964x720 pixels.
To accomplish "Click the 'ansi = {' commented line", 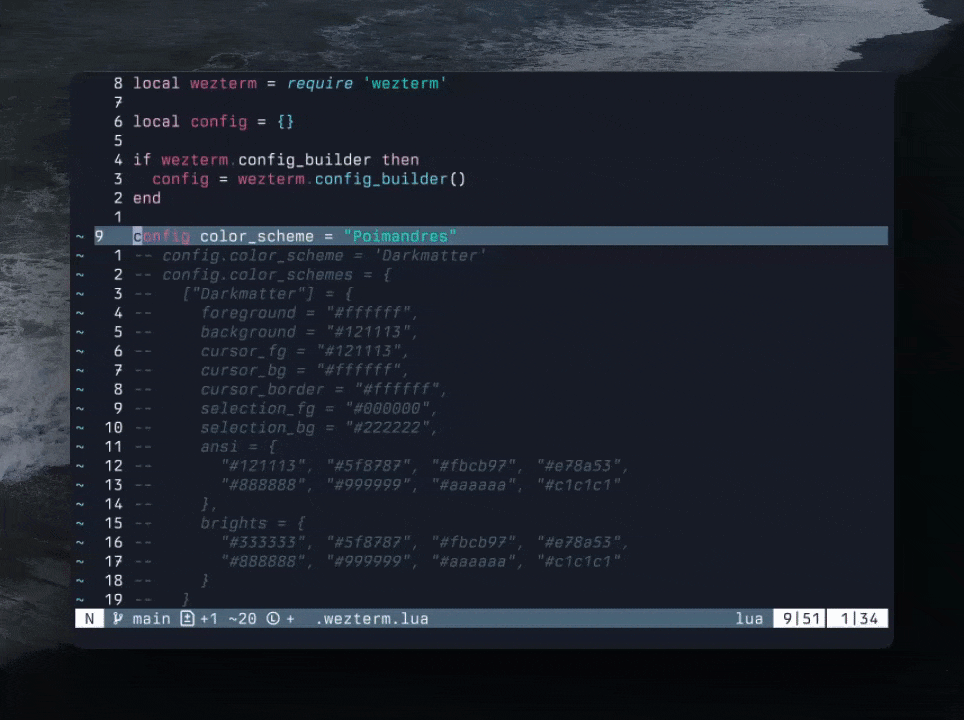I will [238, 447].
